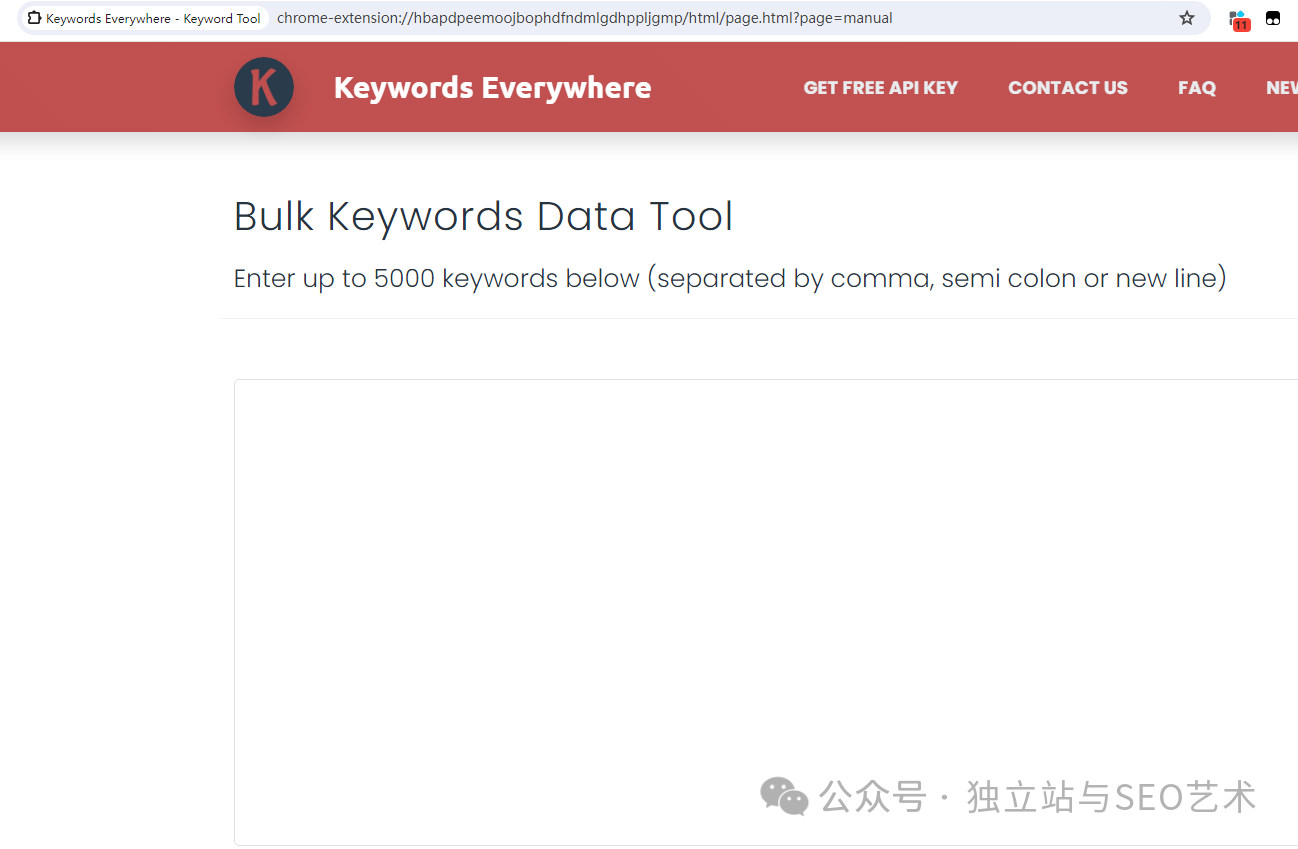Click the bookmark star in address bar

coord(1186,18)
